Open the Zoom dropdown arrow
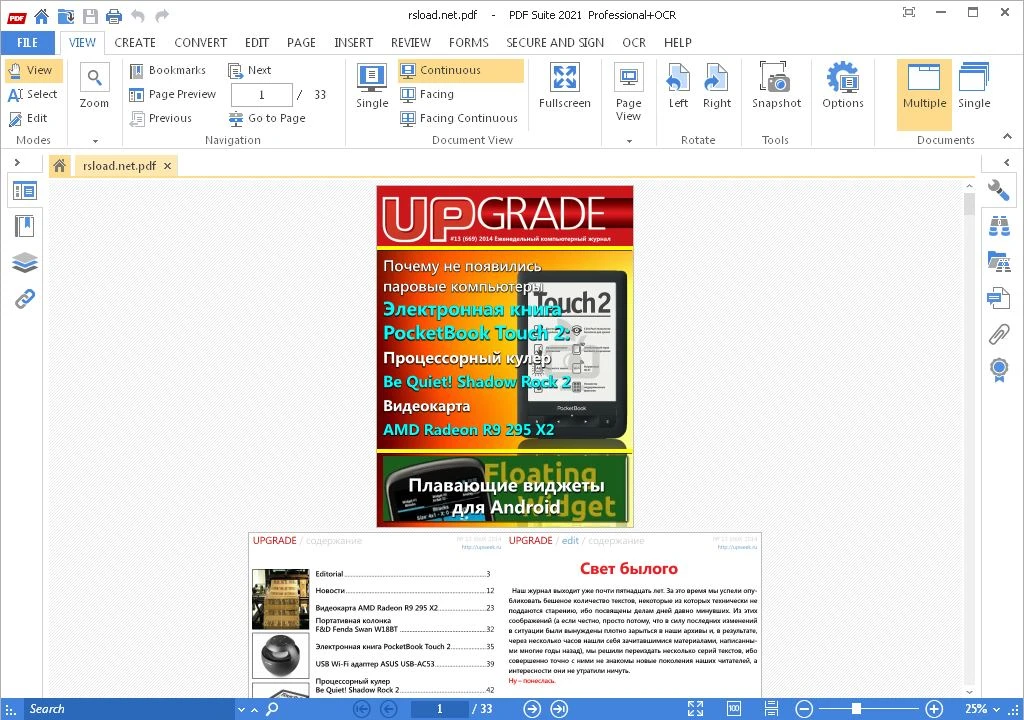 tap(95, 141)
